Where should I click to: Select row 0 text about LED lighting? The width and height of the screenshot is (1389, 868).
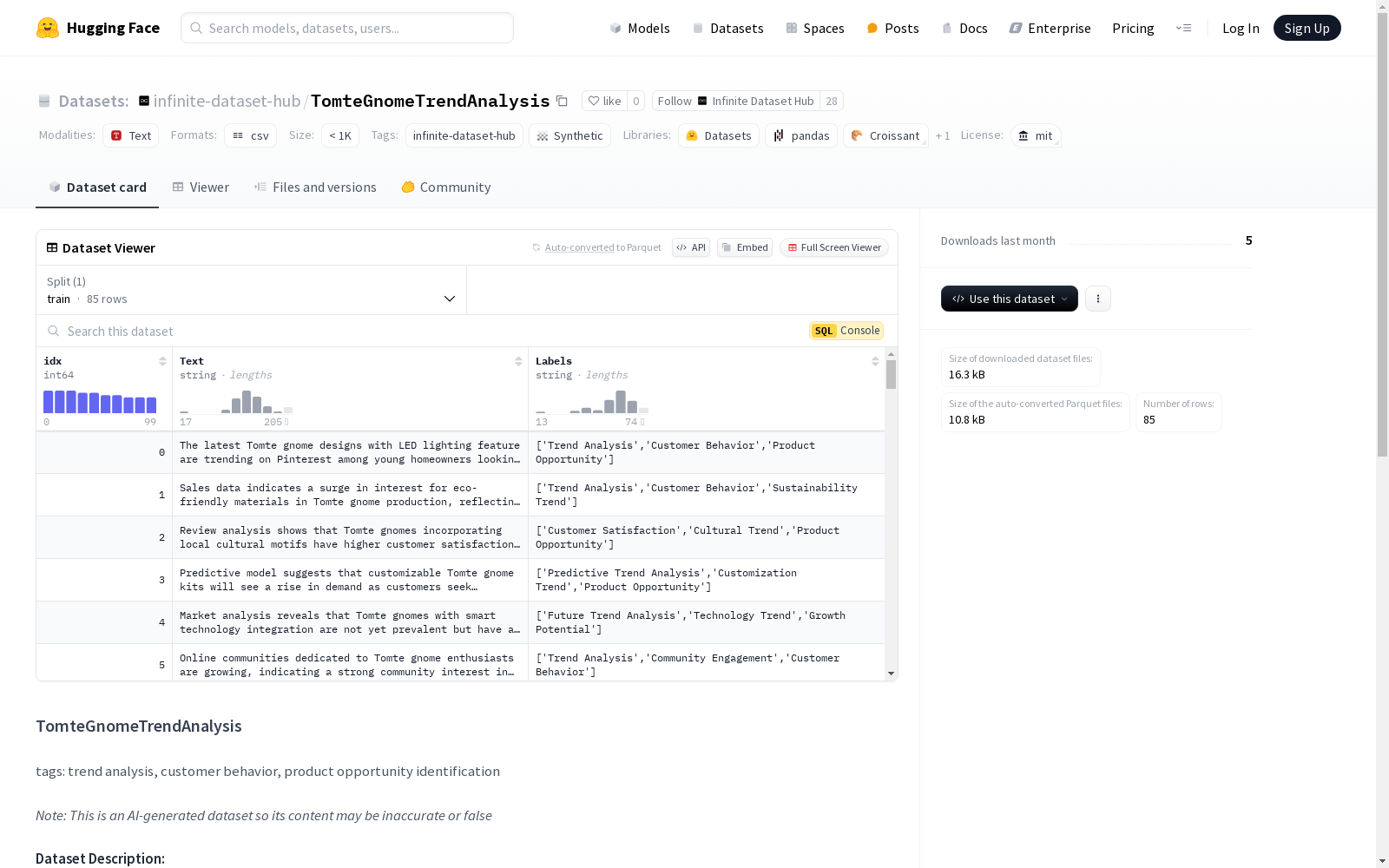pos(350,452)
